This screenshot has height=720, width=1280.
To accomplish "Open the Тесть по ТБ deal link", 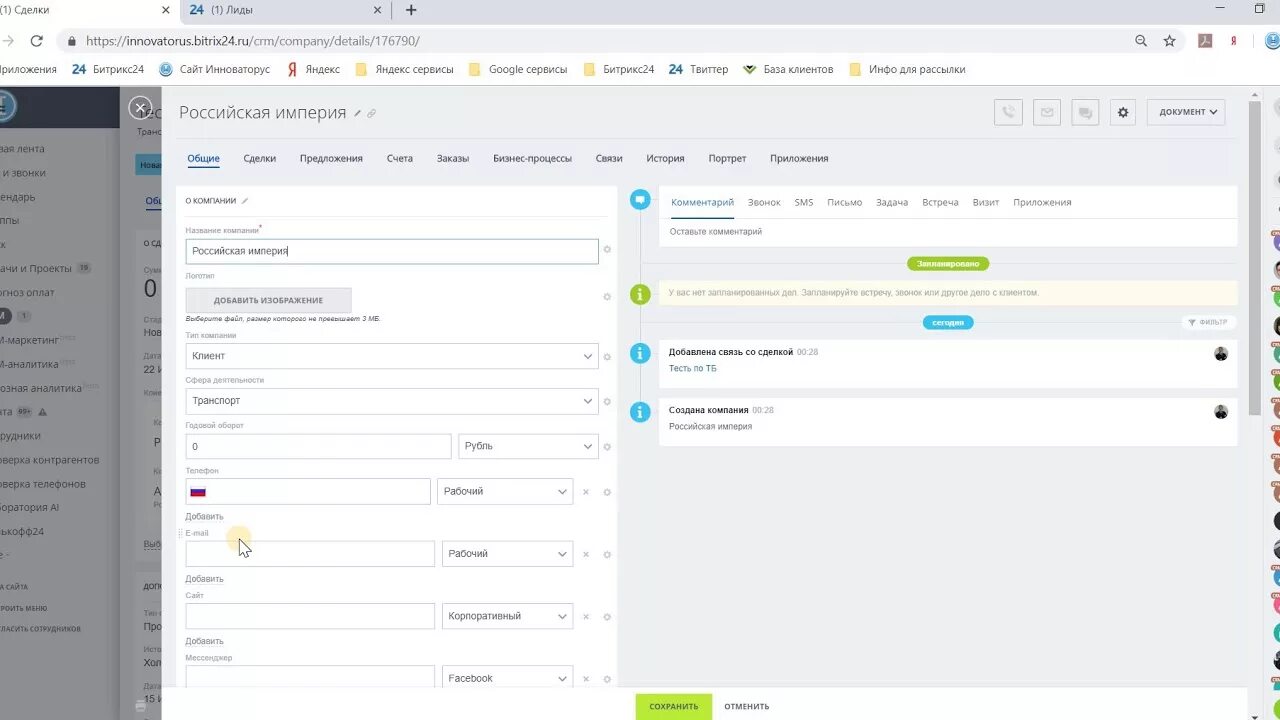I will 693,369.
